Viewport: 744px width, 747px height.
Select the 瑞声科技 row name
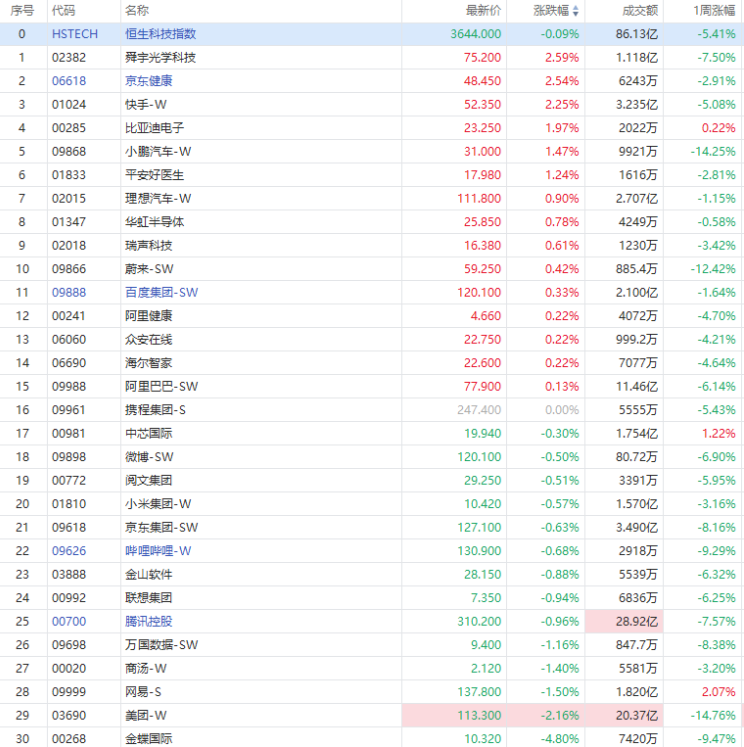pyautogui.click(x=148, y=245)
